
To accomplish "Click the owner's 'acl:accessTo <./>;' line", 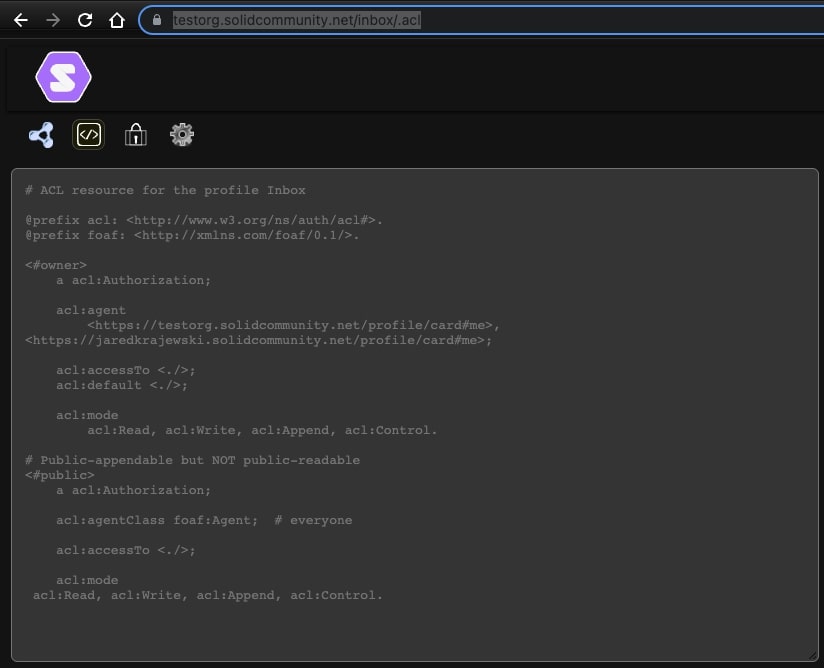I will [x=126, y=370].
